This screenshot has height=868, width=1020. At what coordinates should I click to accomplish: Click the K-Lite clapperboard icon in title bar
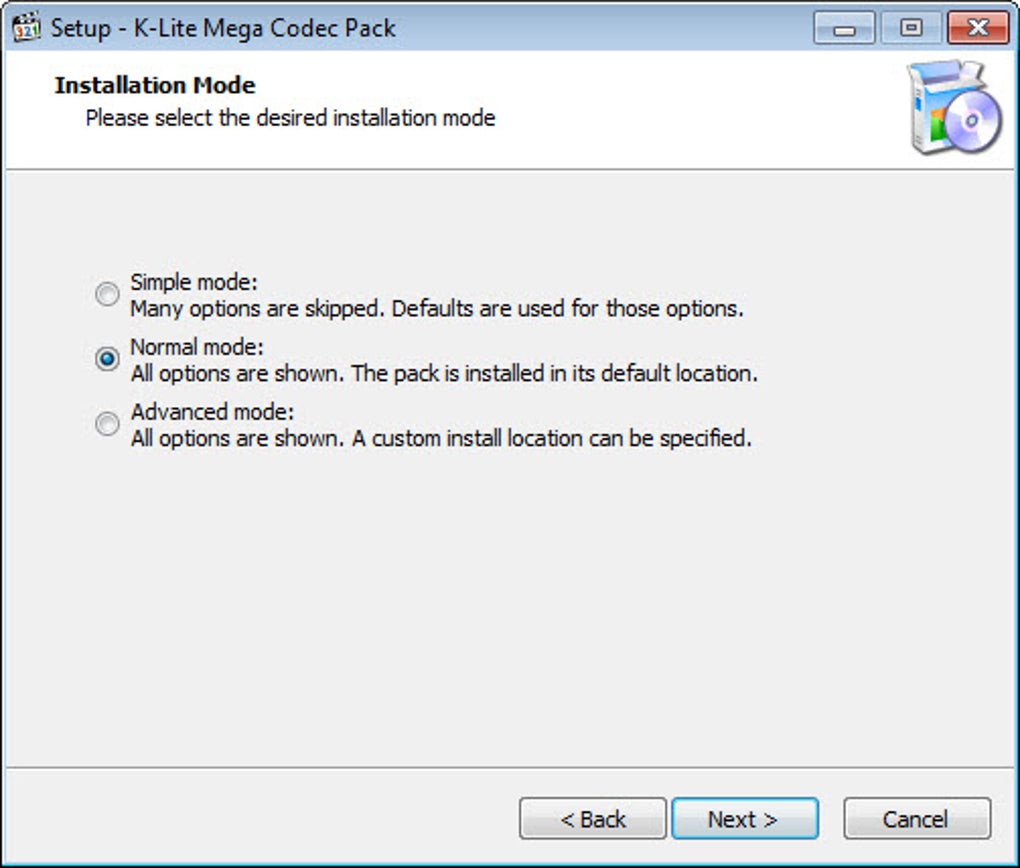point(26,27)
